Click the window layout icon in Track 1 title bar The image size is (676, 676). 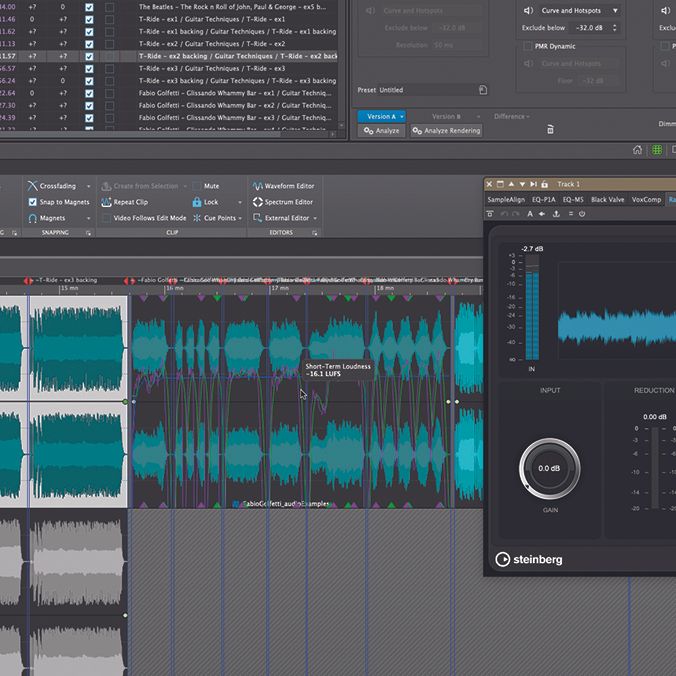(500, 184)
